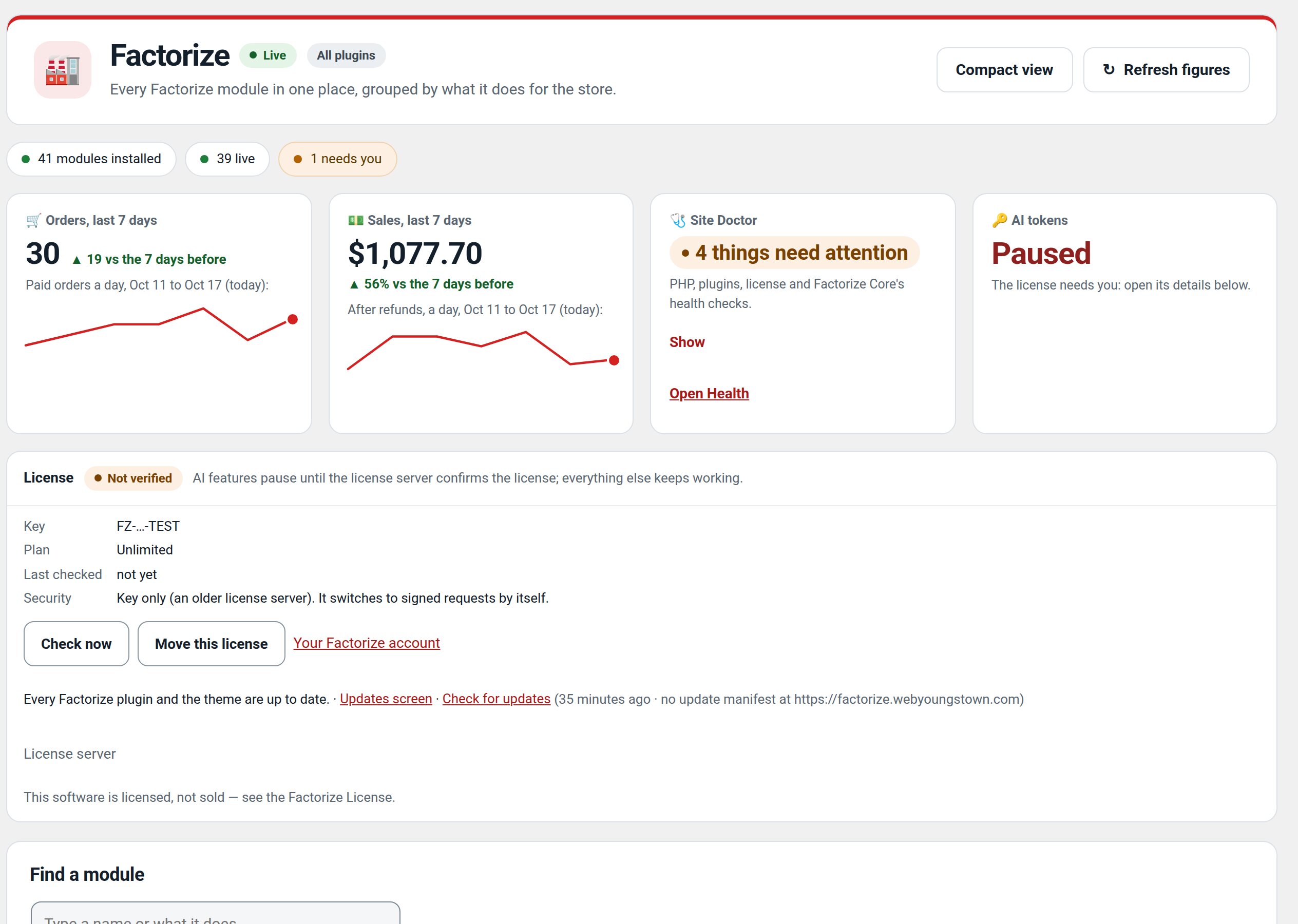Click the Paused AI tokens status
The width and height of the screenshot is (1298, 924).
(x=1041, y=253)
